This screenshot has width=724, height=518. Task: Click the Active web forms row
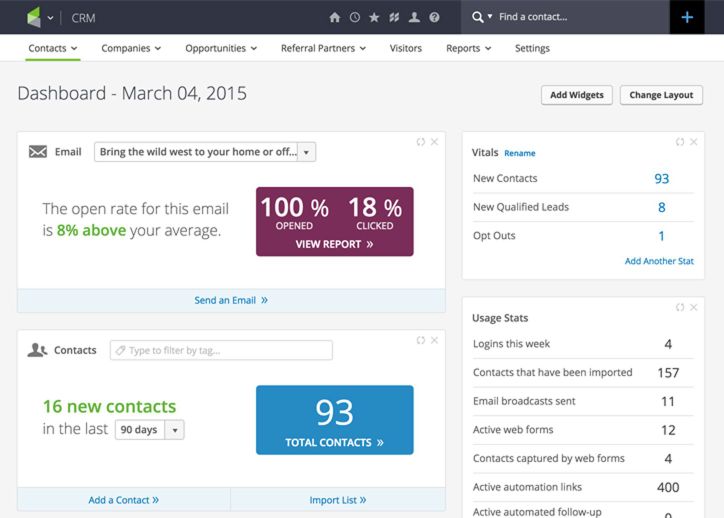point(583,430)
